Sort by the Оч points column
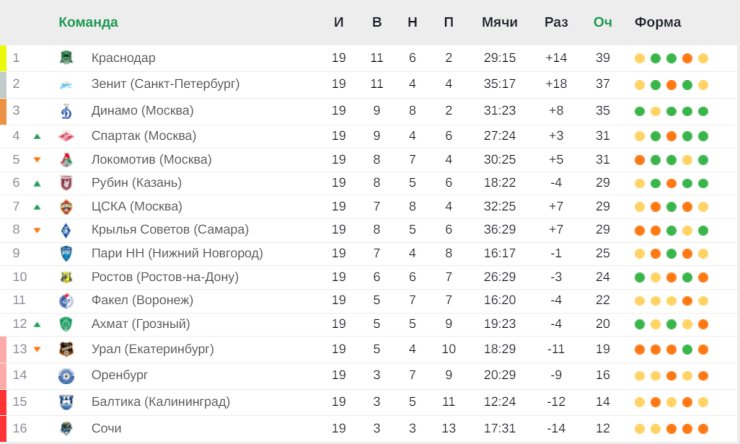The width and height of the screenshot is (740, 444). 603,22
